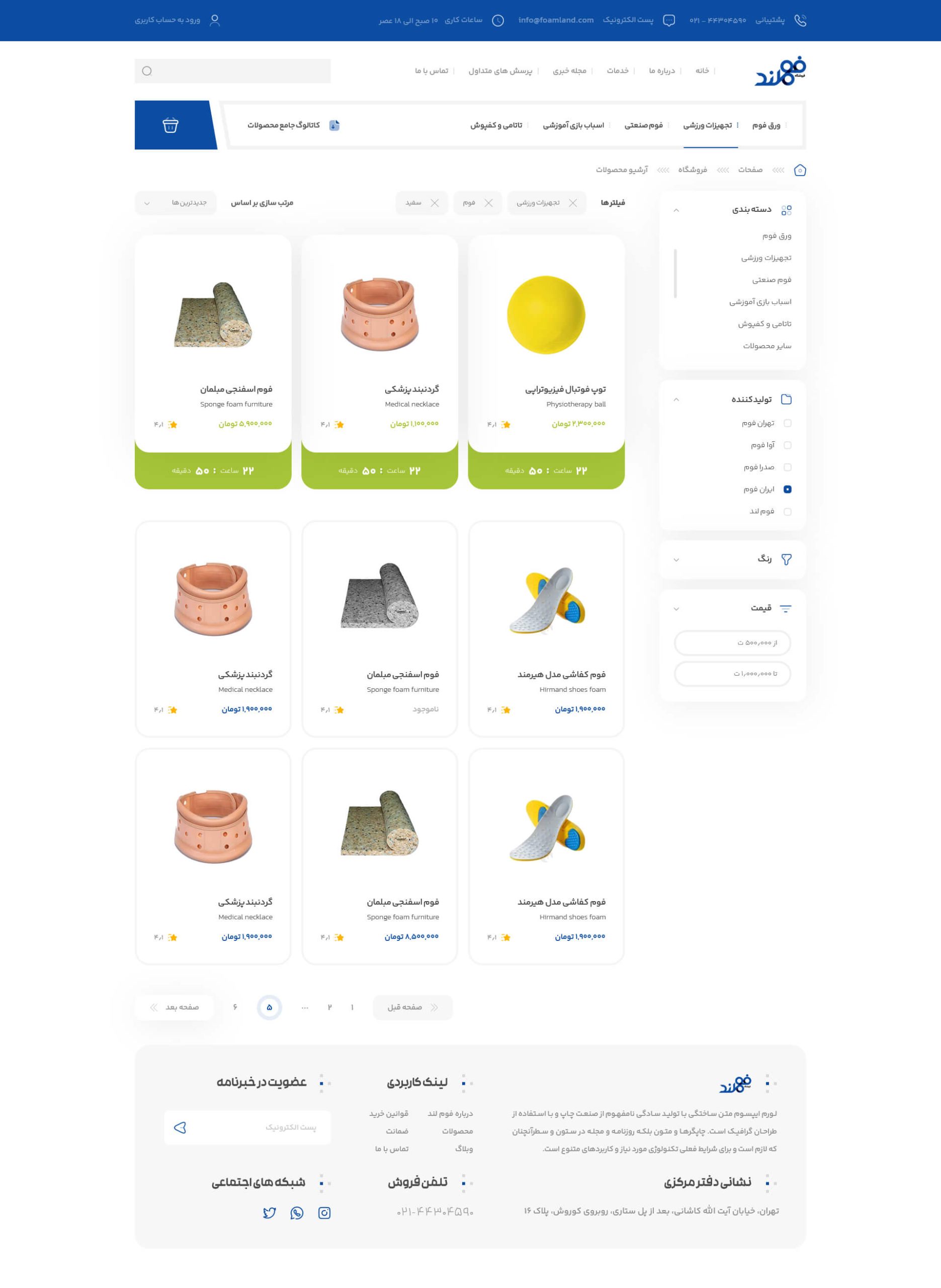Open the Instagram social link
Screen dimensions: 941x1288
coord(324,1213)
